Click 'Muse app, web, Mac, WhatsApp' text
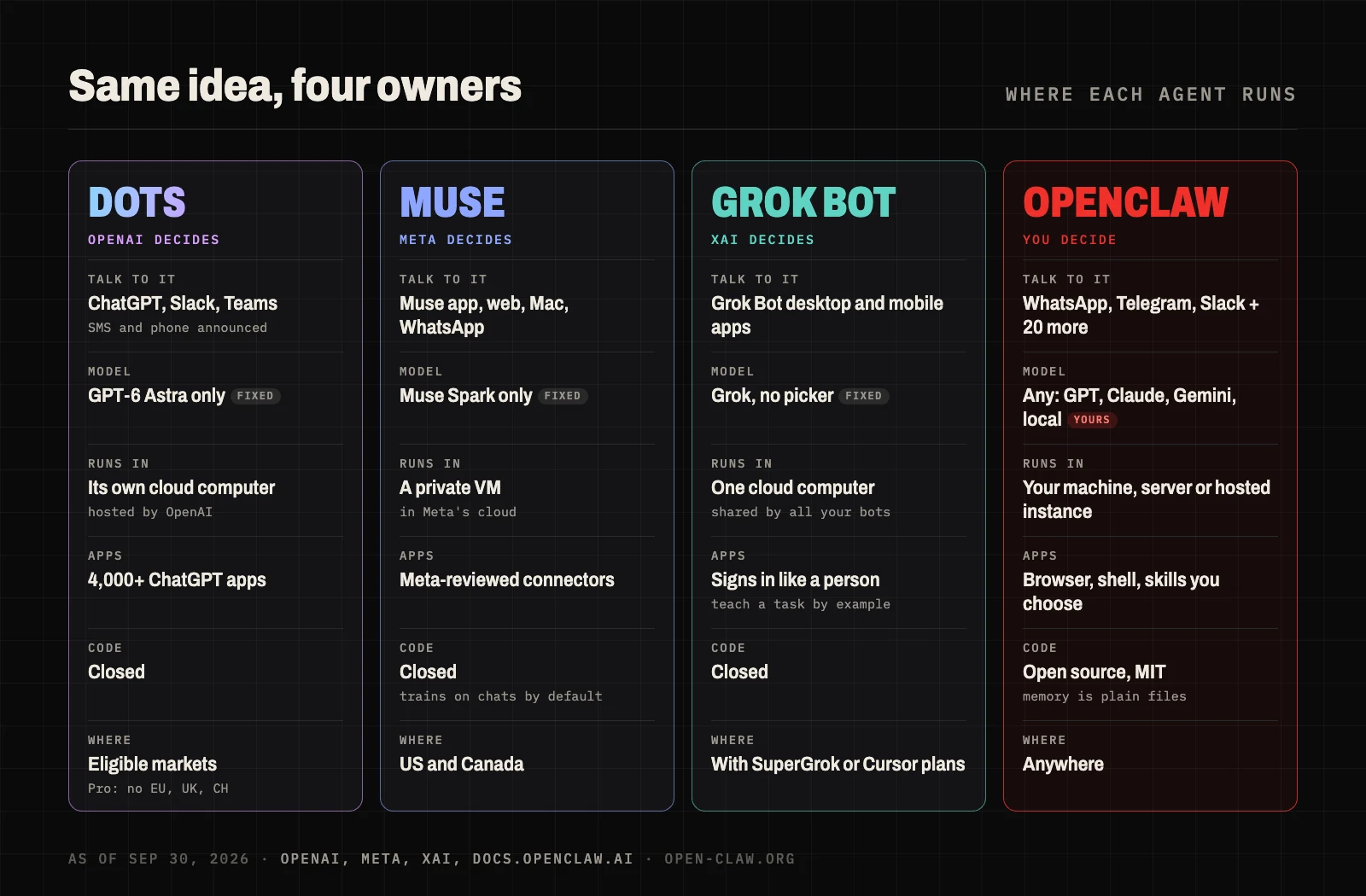Viewport: 1366px width, 896px height. [484, 316]
